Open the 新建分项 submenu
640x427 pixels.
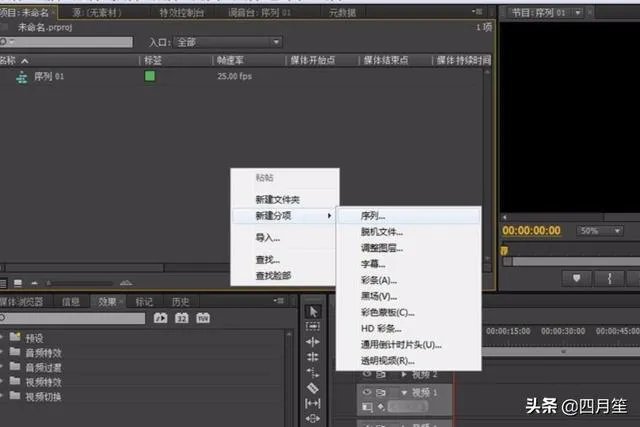pos(285,216)
